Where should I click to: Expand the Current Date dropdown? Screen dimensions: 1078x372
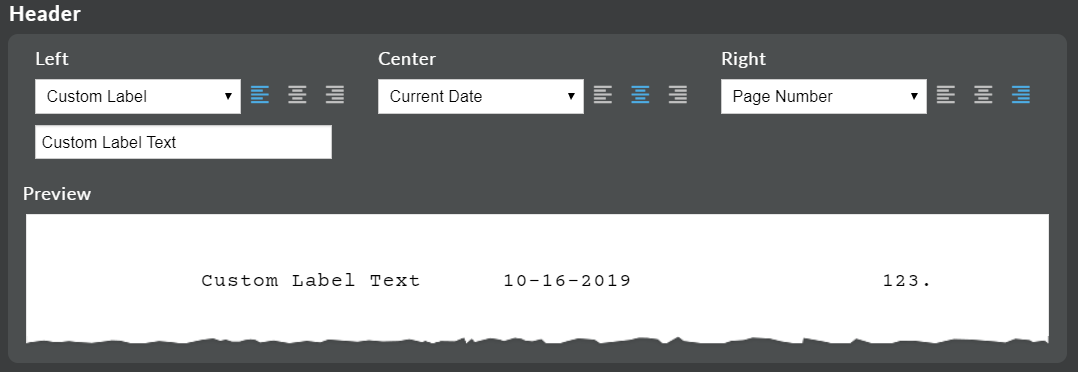tap(481, 96)
